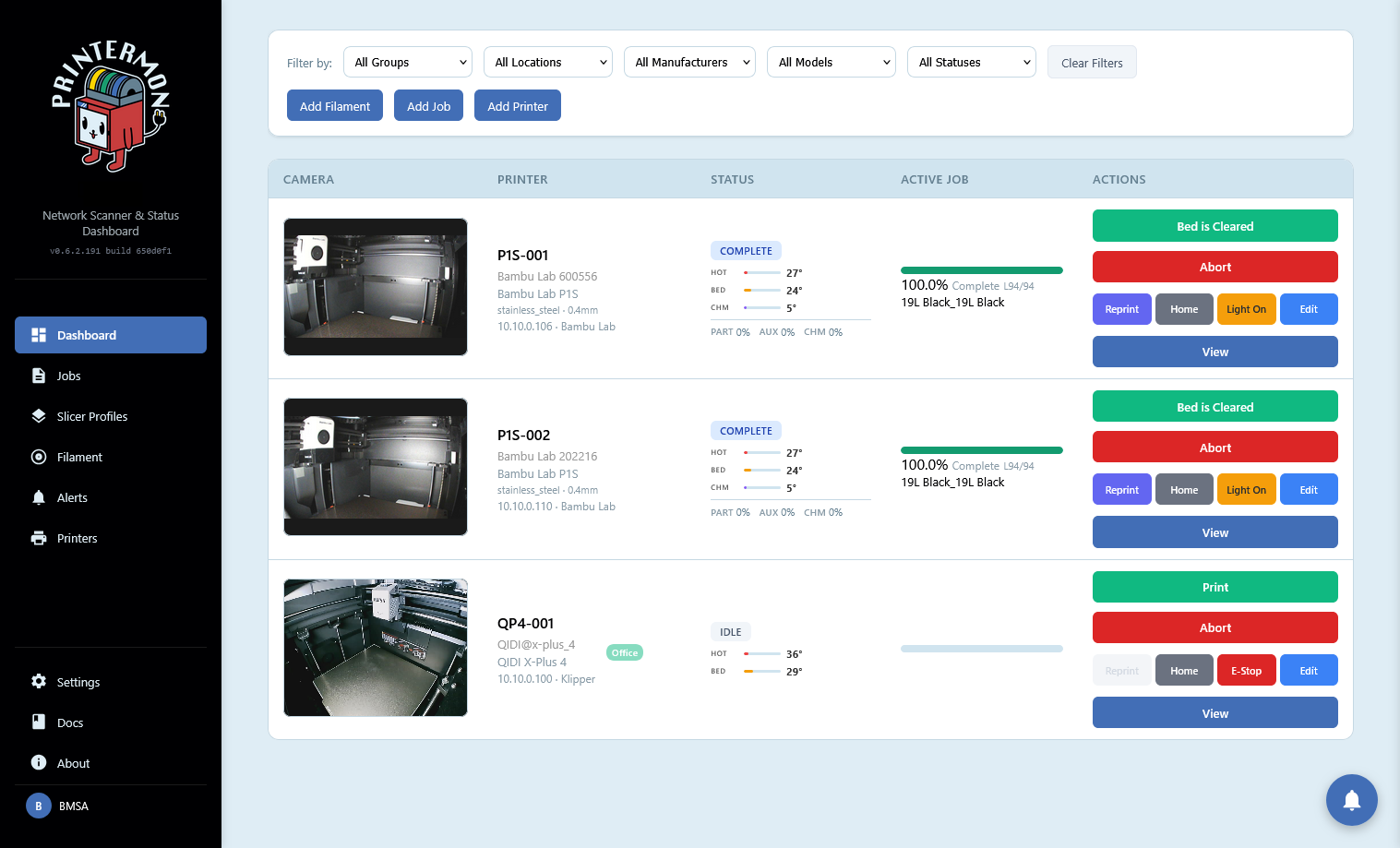
Task: Open the All Statuses dropdown
Action: (971, 62)
